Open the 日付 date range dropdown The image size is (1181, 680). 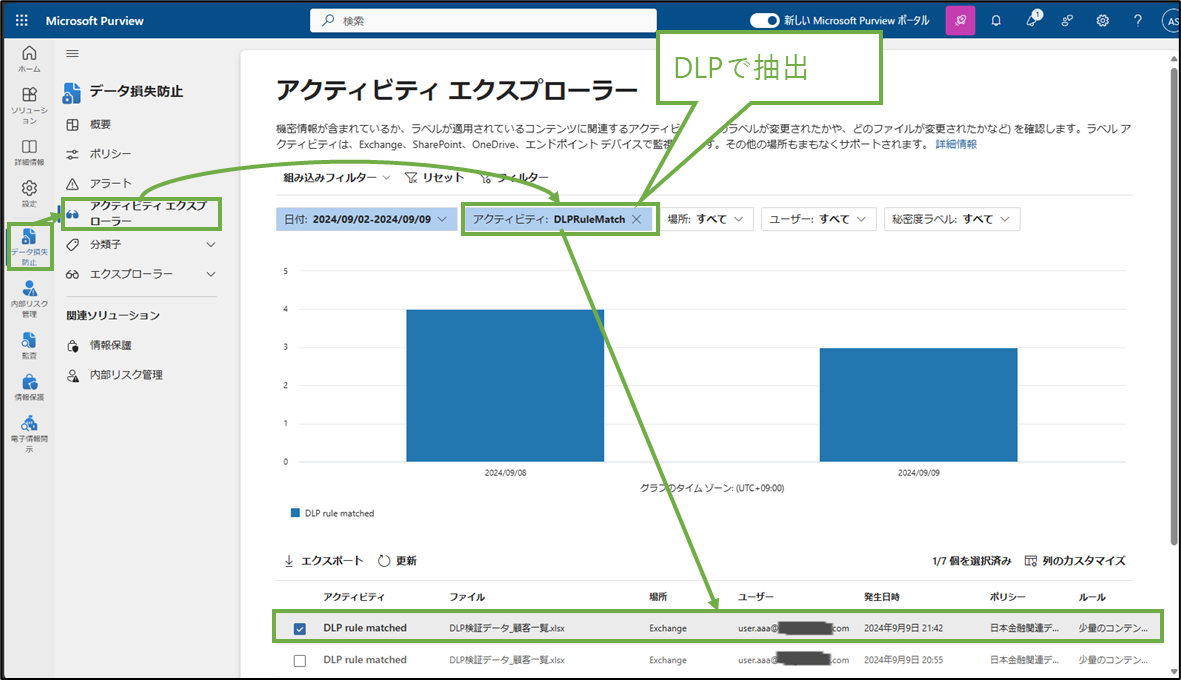tap(366, 219)
